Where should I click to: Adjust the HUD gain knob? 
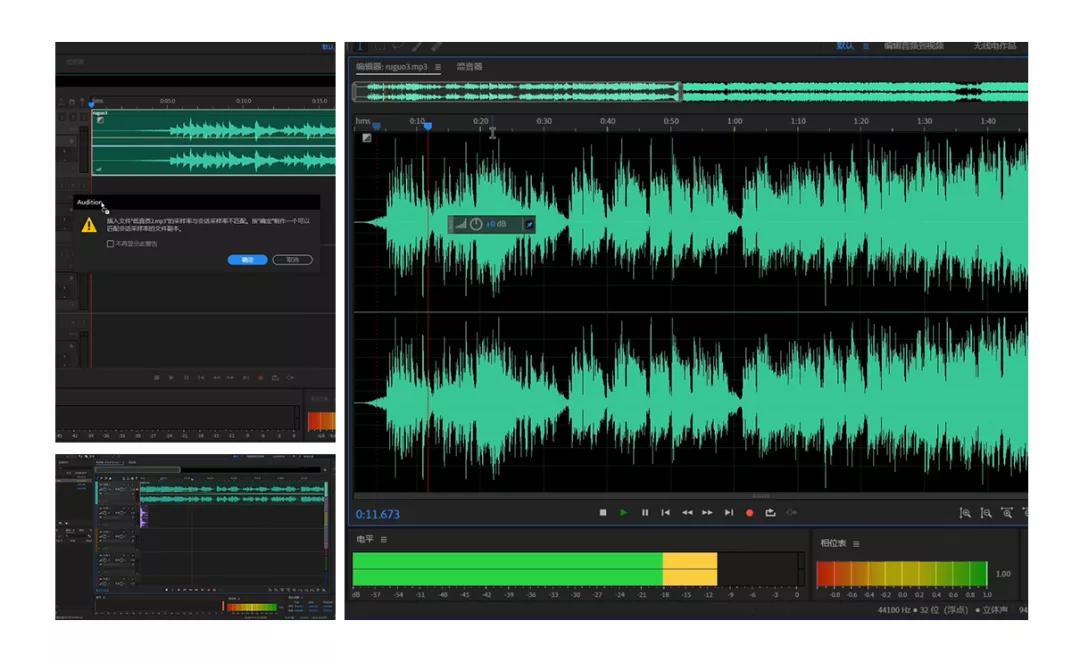pos(476,224)
